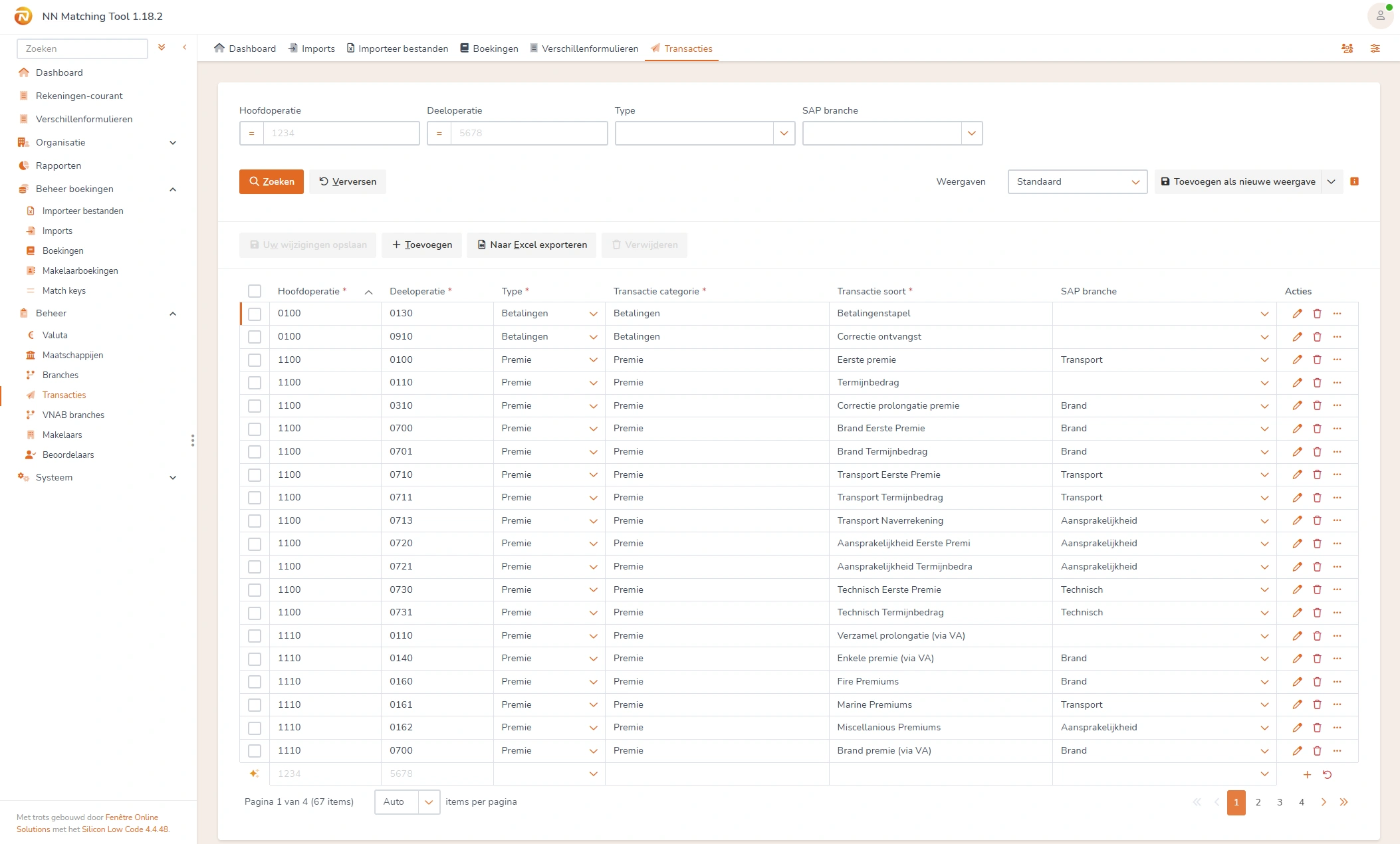Image resolution: width=1400 pixels, height=844 pixels.
Task: Click the plus icon in the new row
Action: (x=1307, y=774)
